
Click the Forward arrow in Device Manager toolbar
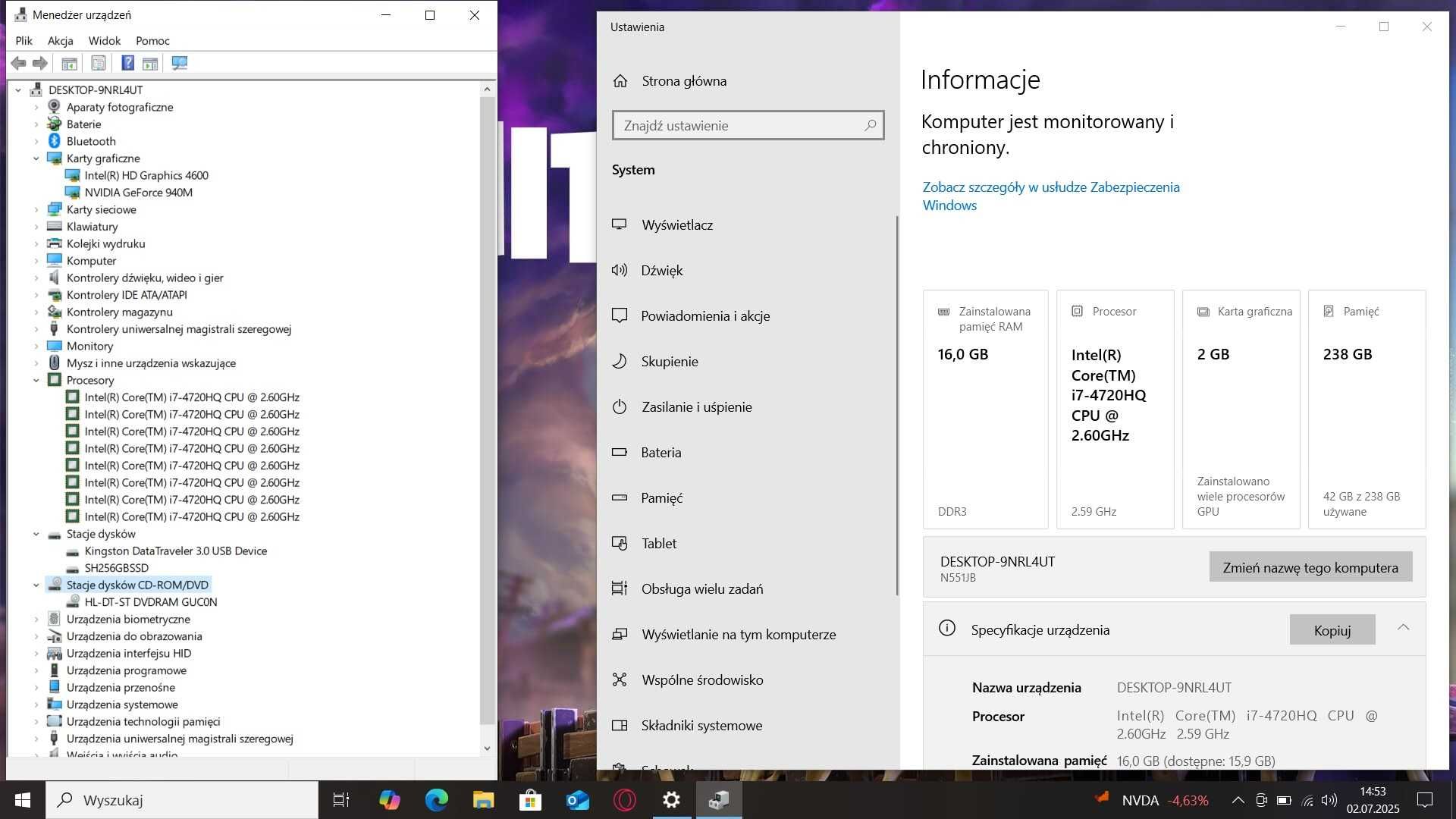[x=40, y=64]
